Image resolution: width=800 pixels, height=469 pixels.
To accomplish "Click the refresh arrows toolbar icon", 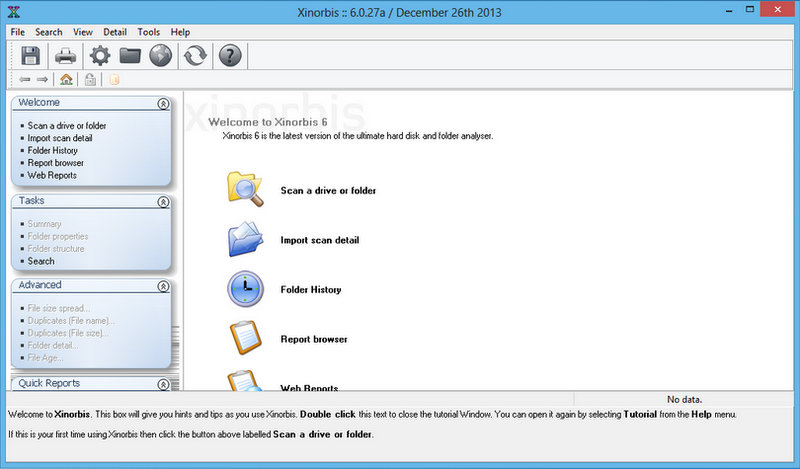I will pyautogui.click(x=195, y=55).
